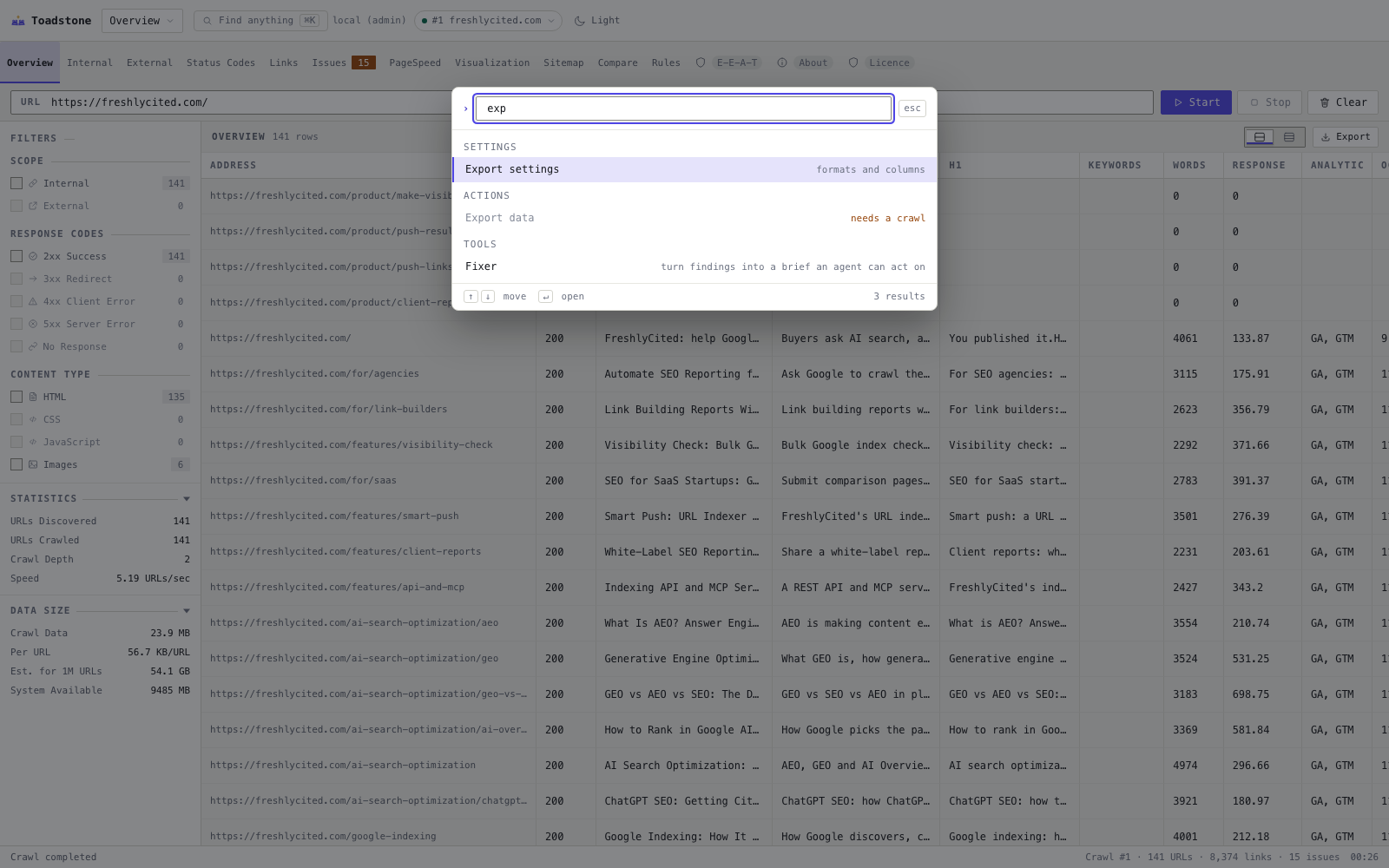Viewport: 1389px width, 868px height.
Task: Check the Internal scope checkbox
Action: coord(16,183)
